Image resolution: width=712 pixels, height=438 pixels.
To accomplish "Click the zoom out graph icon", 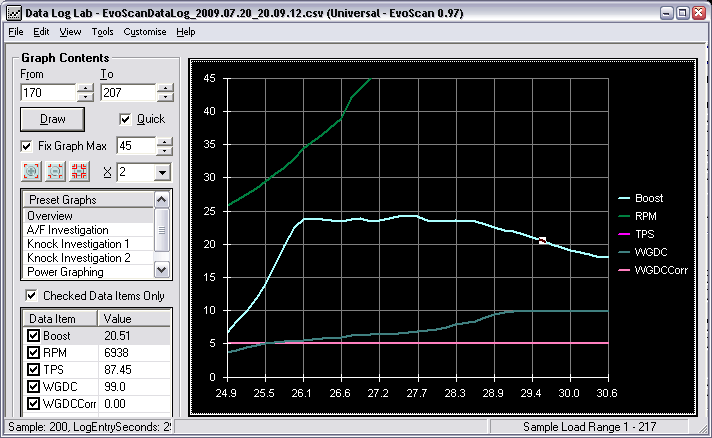I will pyautogui.click(x=55, y=172).
